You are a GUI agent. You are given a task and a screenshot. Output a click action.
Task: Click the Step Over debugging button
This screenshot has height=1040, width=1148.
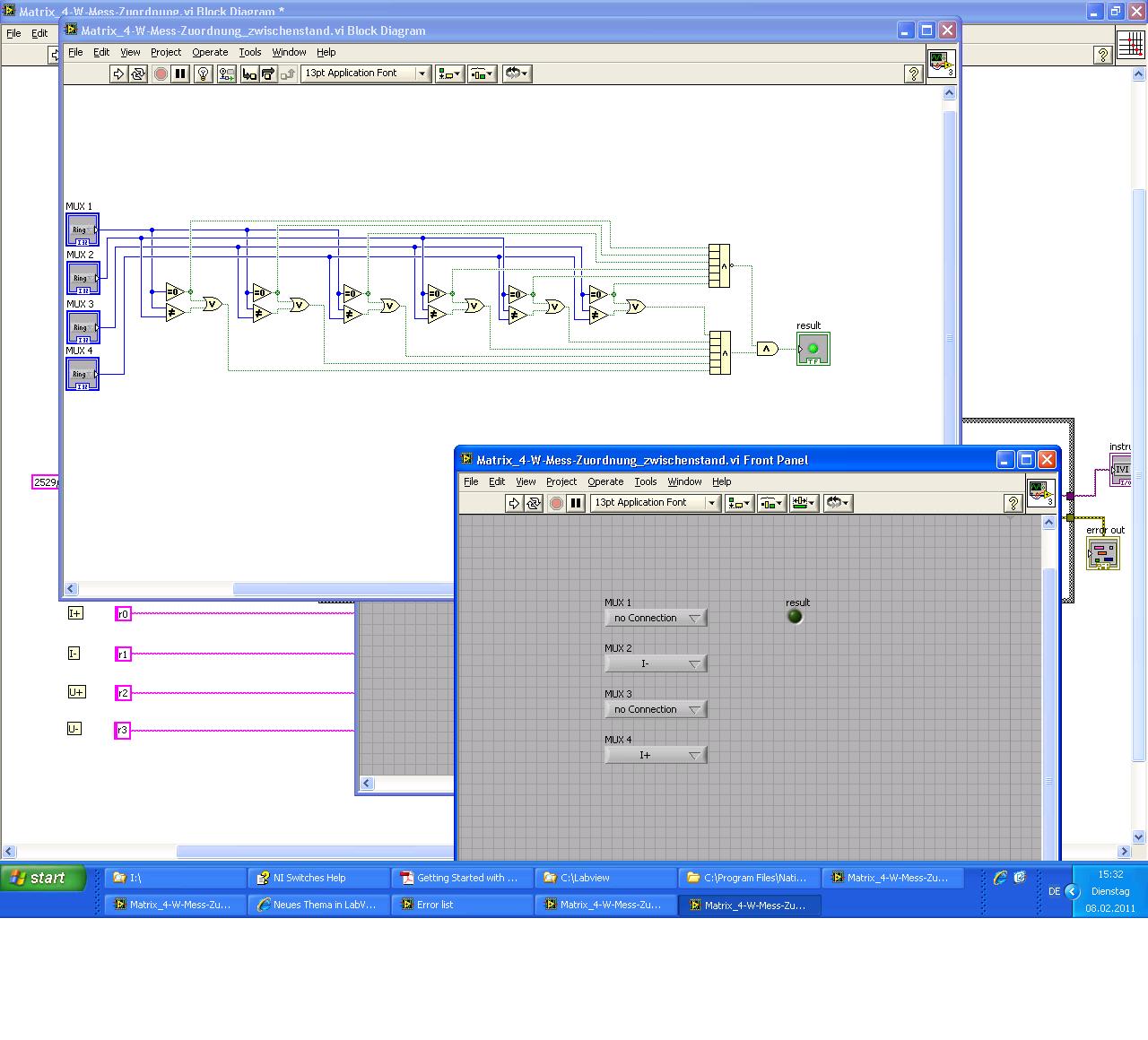tap(267, 74)
